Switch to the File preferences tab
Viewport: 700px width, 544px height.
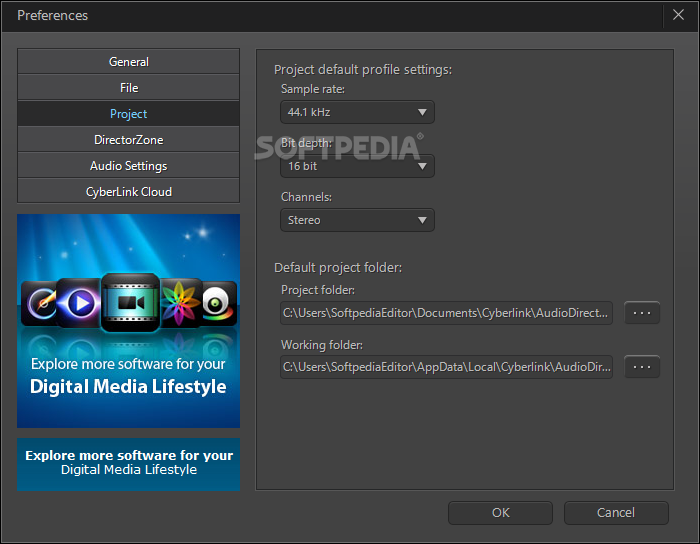pos(129,87)
